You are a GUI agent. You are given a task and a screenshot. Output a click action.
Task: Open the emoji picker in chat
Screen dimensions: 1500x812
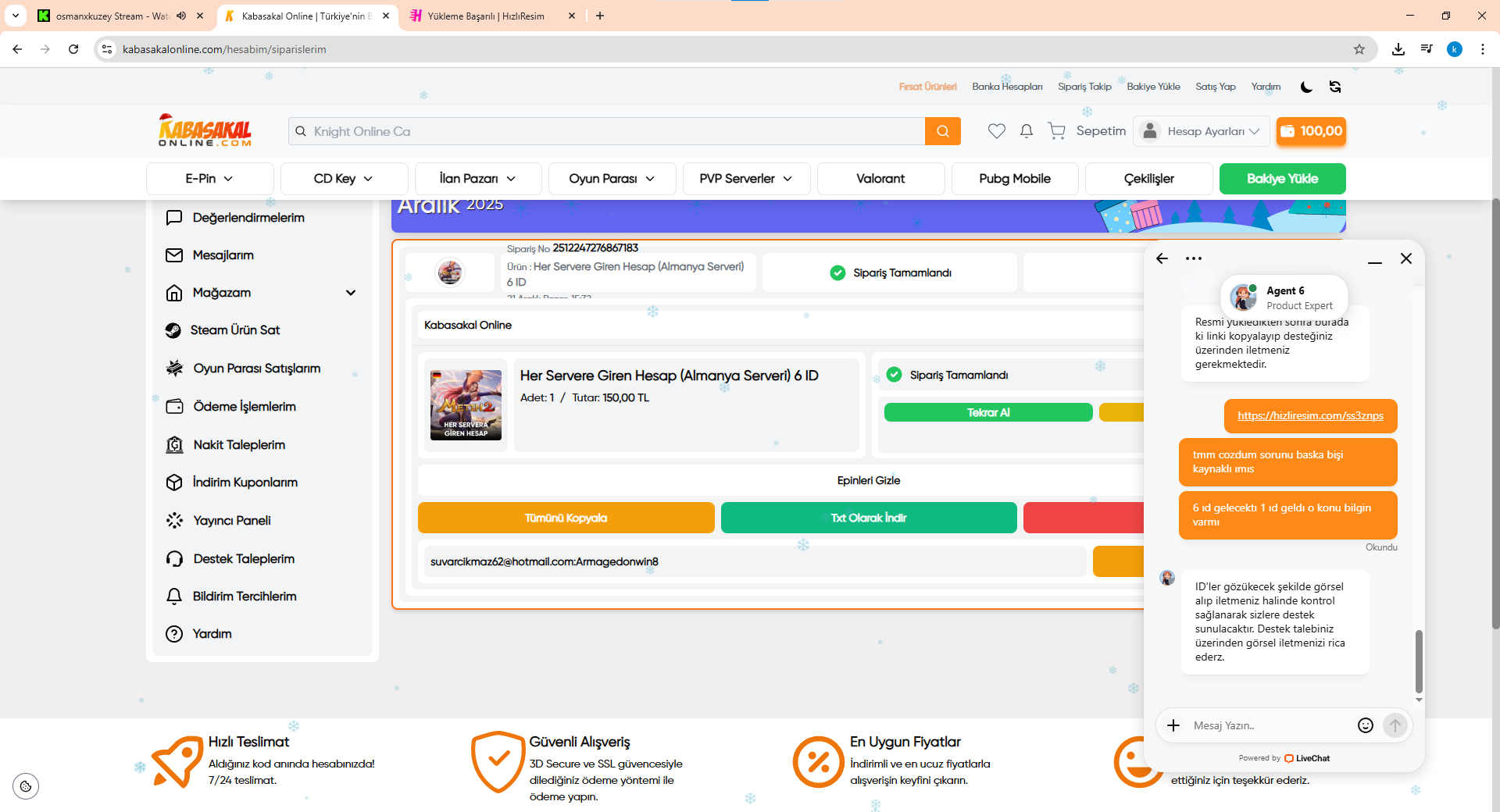[x=1366, y=725]
